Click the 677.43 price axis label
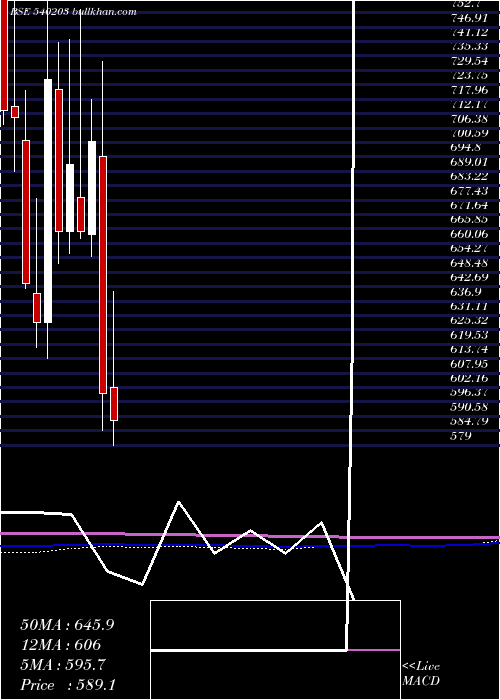The image size is (500, 700). (x=470, y=191)
